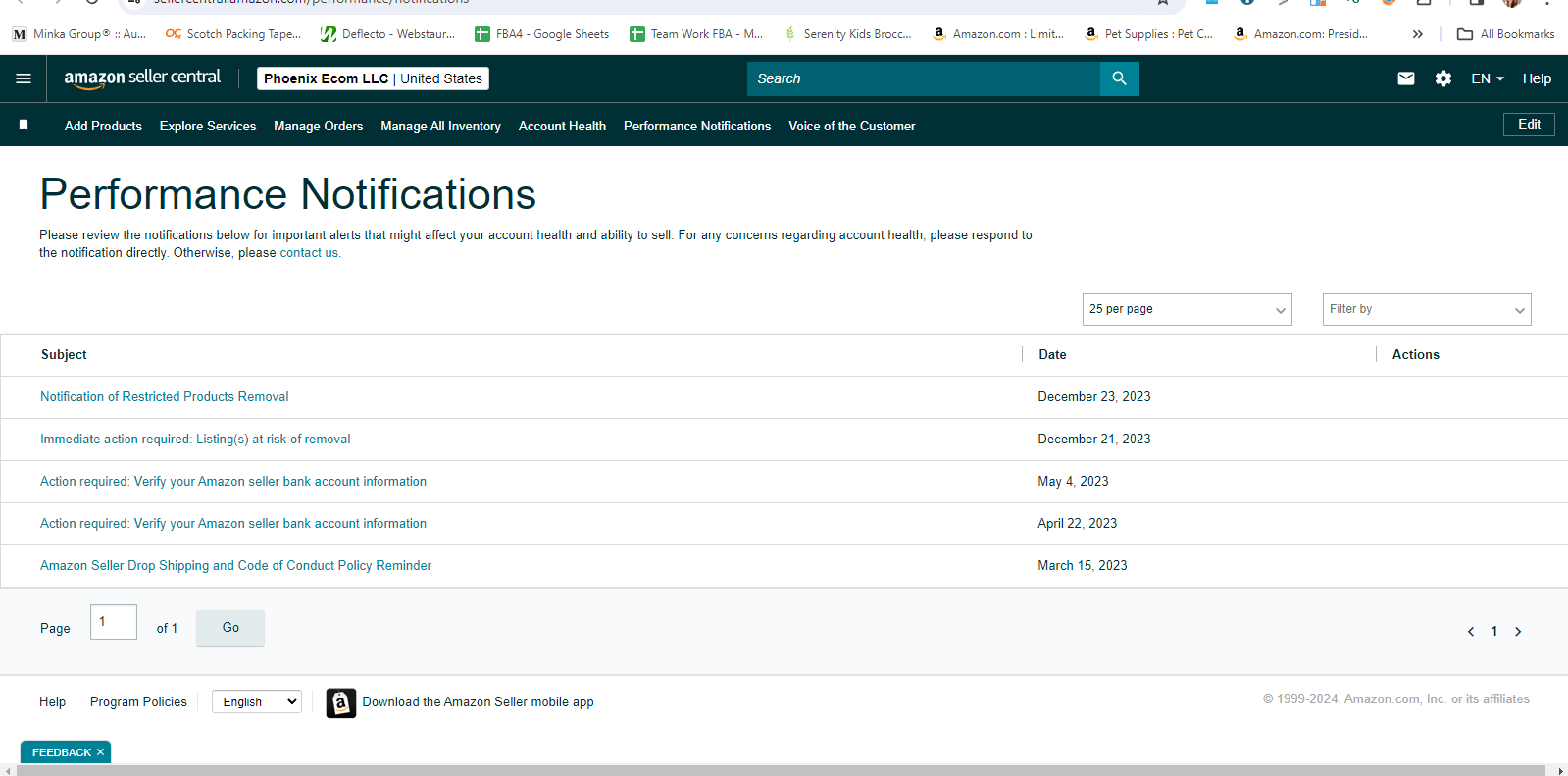
Task: Open the Pet Supplies bookmark
Action: [1149, 34]
